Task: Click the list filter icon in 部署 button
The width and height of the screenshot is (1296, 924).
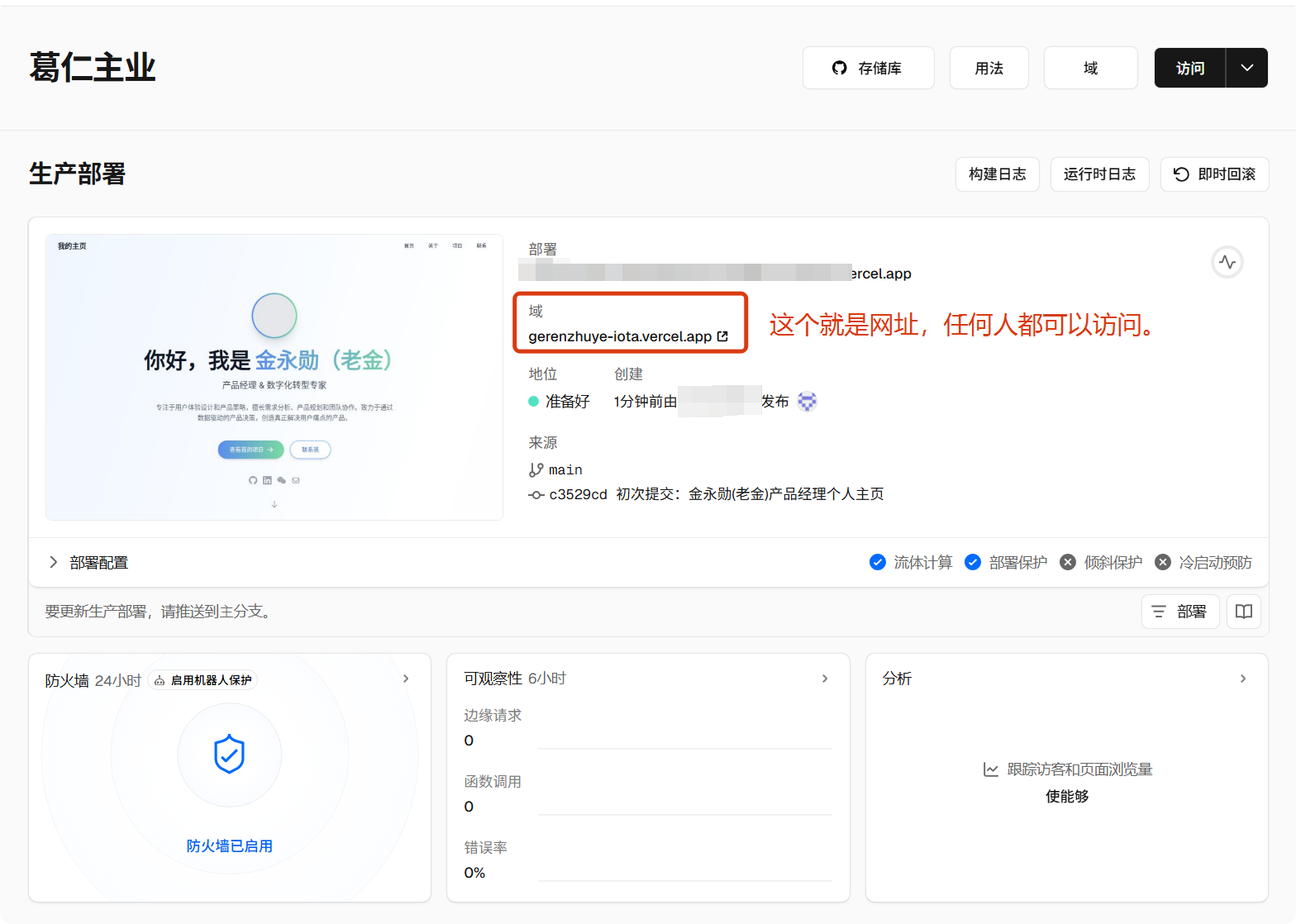Action: 1159,612
